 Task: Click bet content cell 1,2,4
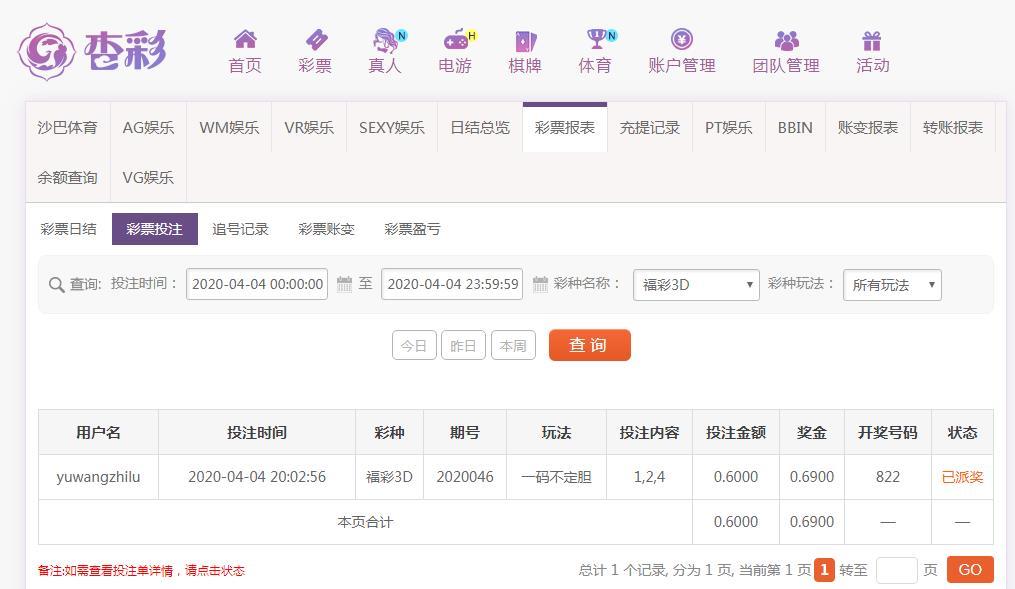click(649, 477)
